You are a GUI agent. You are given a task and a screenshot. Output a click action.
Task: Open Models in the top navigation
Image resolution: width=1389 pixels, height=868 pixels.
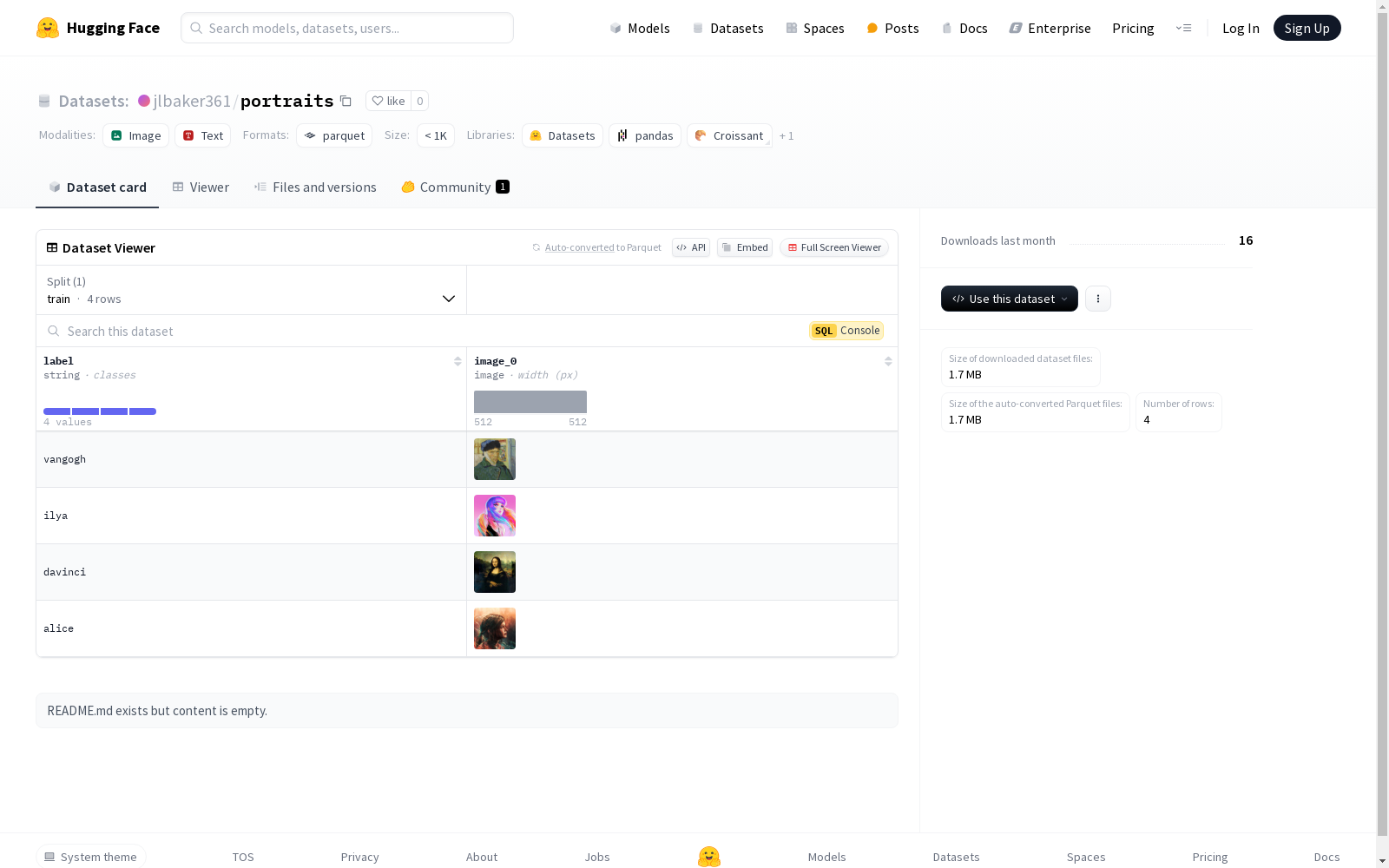(640, 28)
